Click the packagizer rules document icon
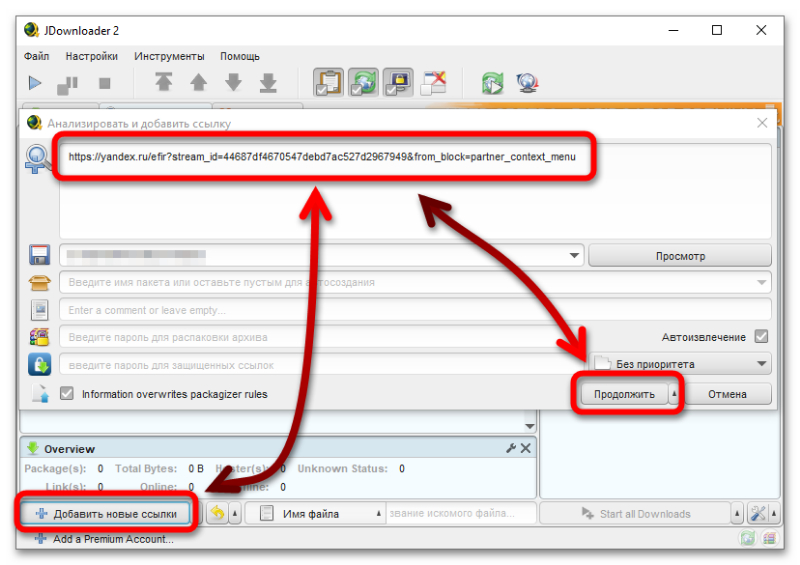 [40, 394]
